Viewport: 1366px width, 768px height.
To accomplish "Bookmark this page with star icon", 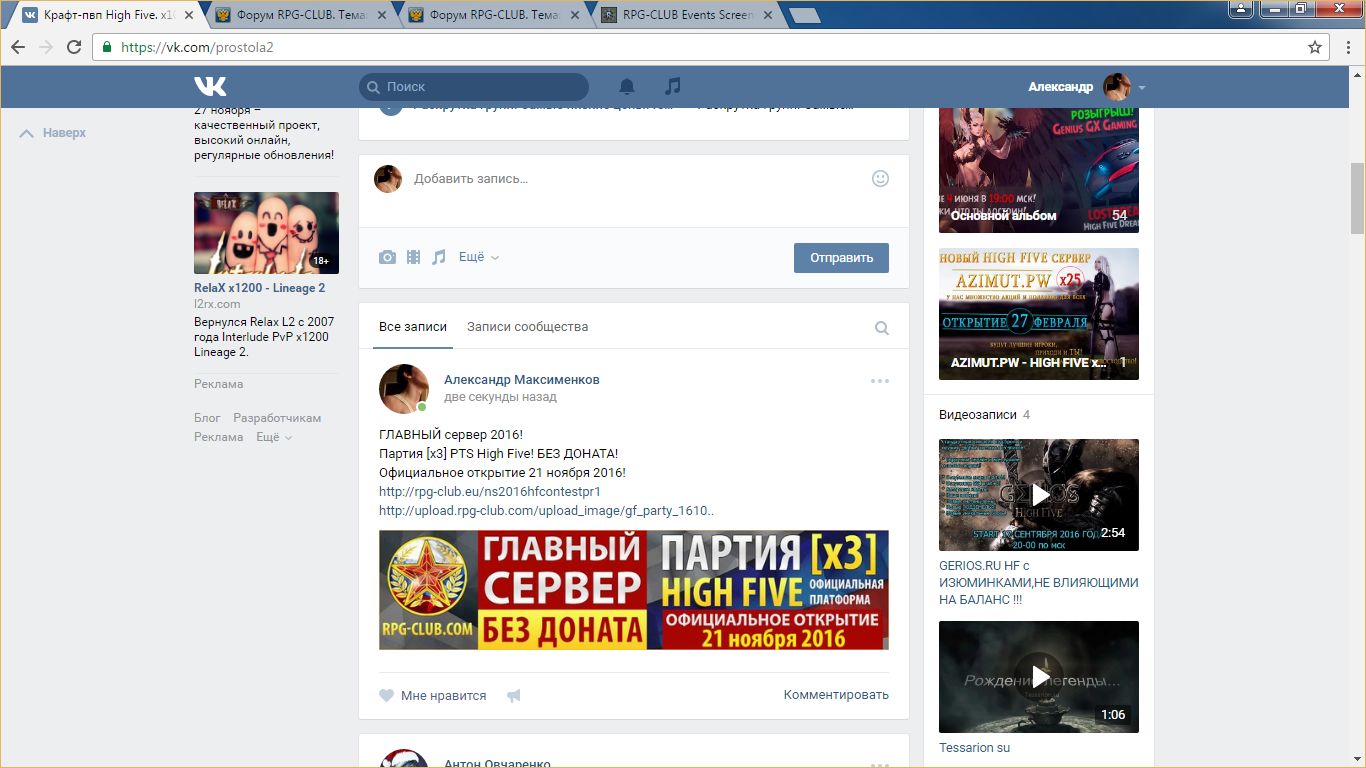I will coord(1315,47).
